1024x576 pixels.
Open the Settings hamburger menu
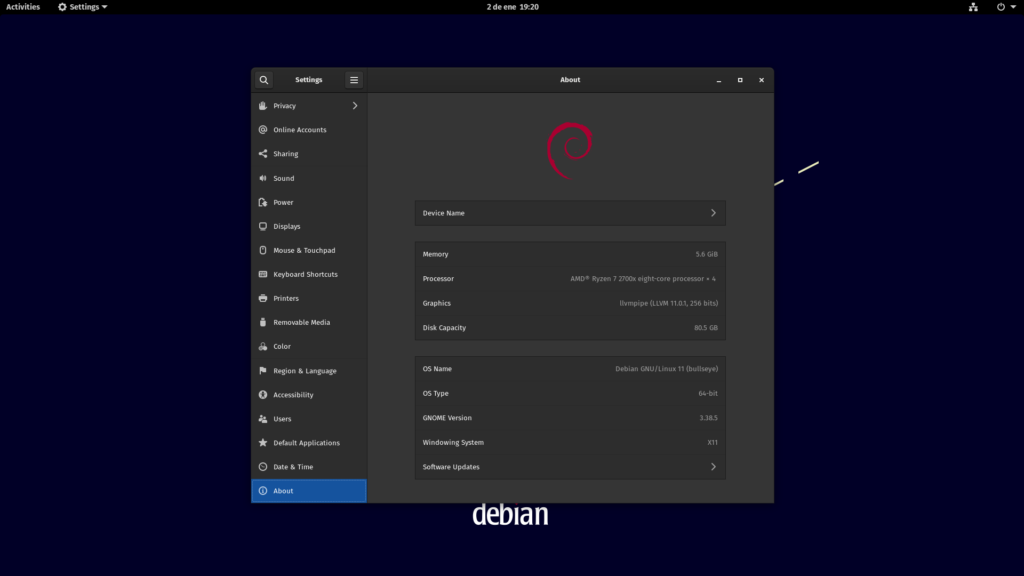point(354,80)
